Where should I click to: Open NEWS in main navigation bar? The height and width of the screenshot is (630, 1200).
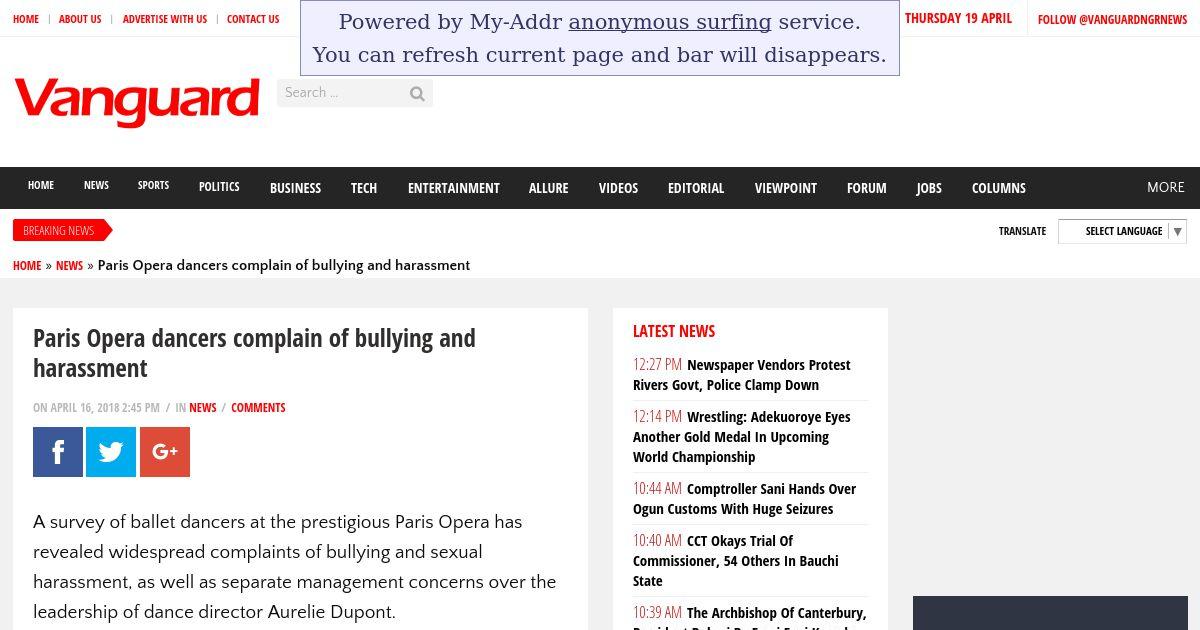[x=96, y=185]
